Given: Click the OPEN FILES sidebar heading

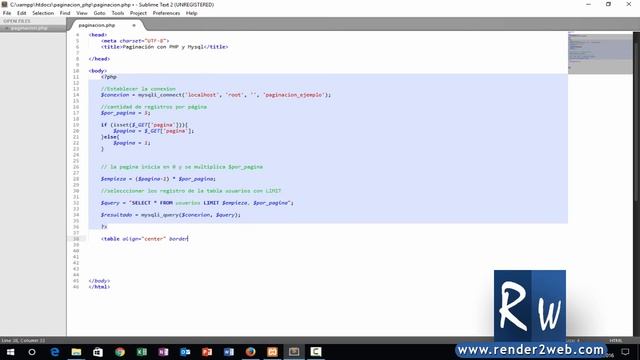Looking at the screenshot, I should 17,21.
